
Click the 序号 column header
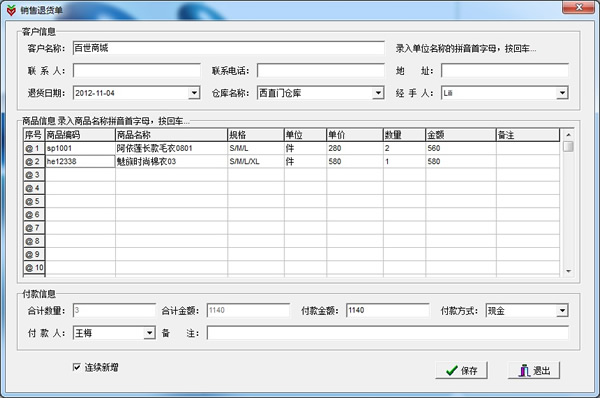34,135
